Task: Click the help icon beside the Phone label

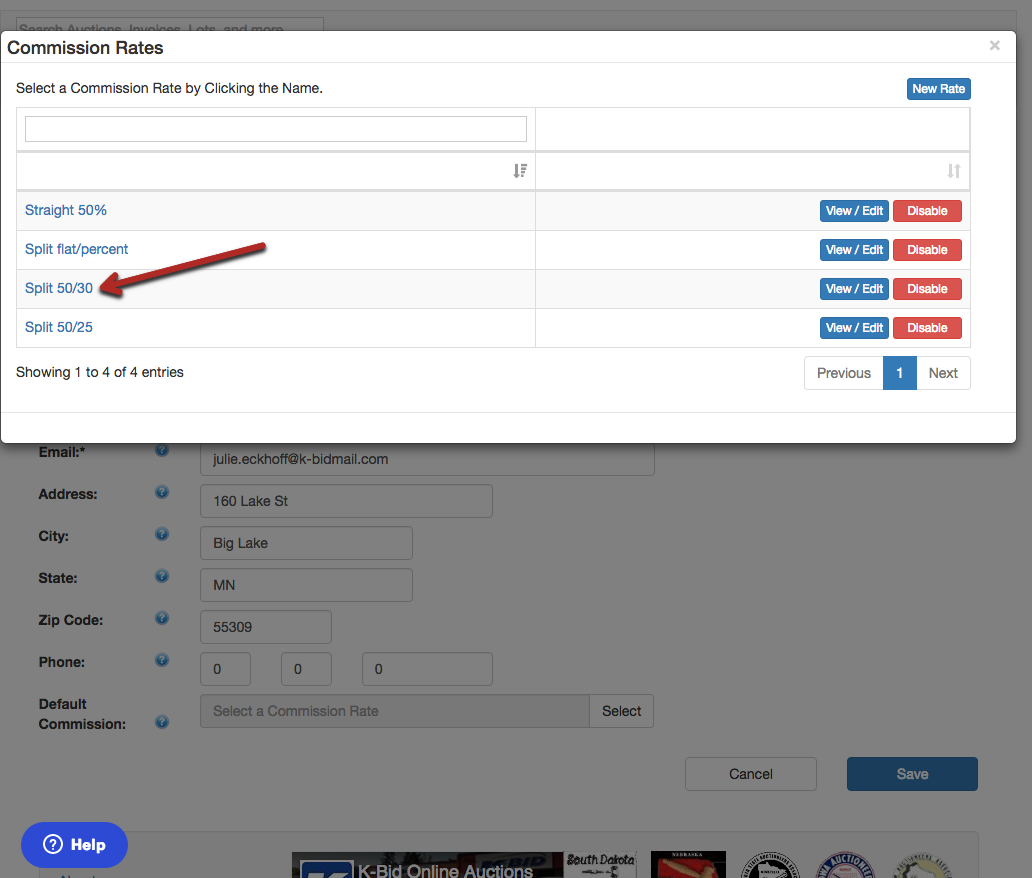Action: (x=162, y=661)
